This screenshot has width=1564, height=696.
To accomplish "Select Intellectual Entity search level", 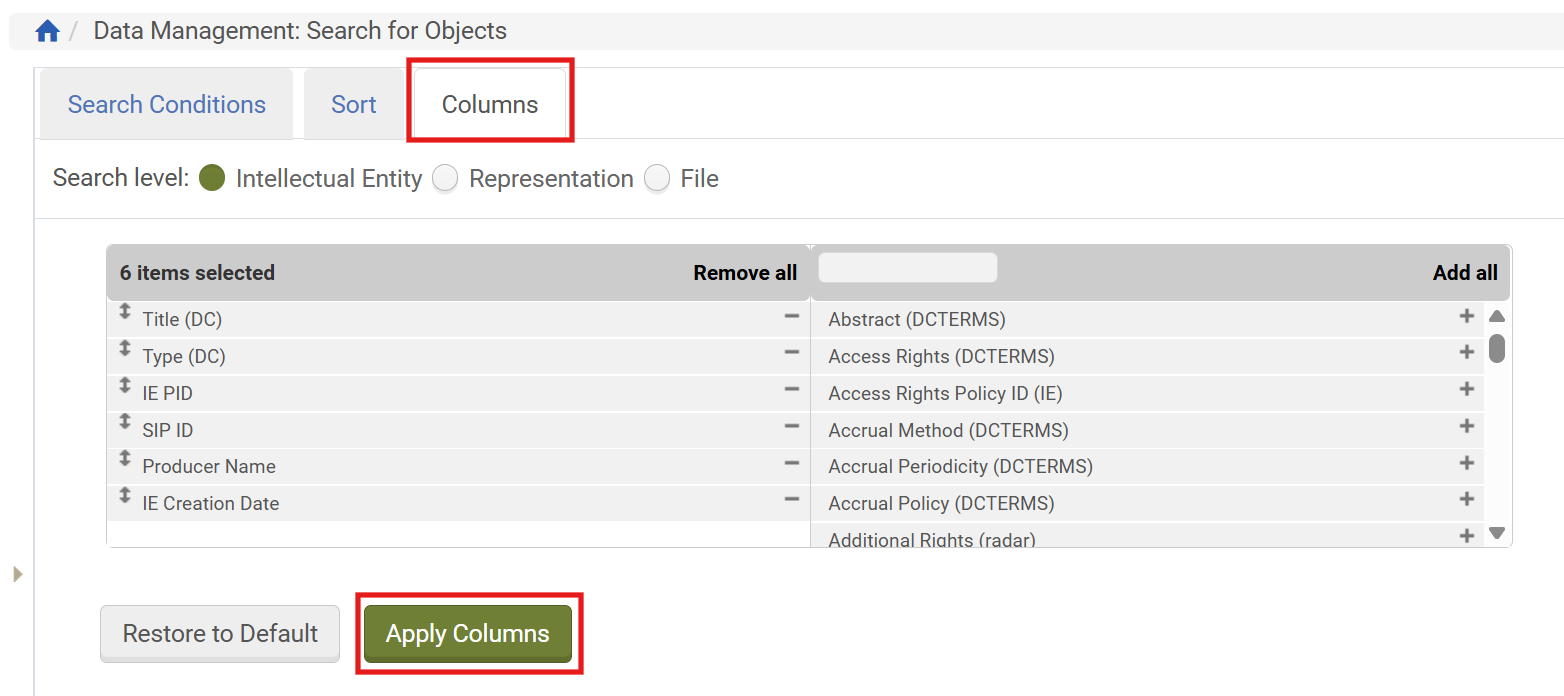I will pos(211,178).
